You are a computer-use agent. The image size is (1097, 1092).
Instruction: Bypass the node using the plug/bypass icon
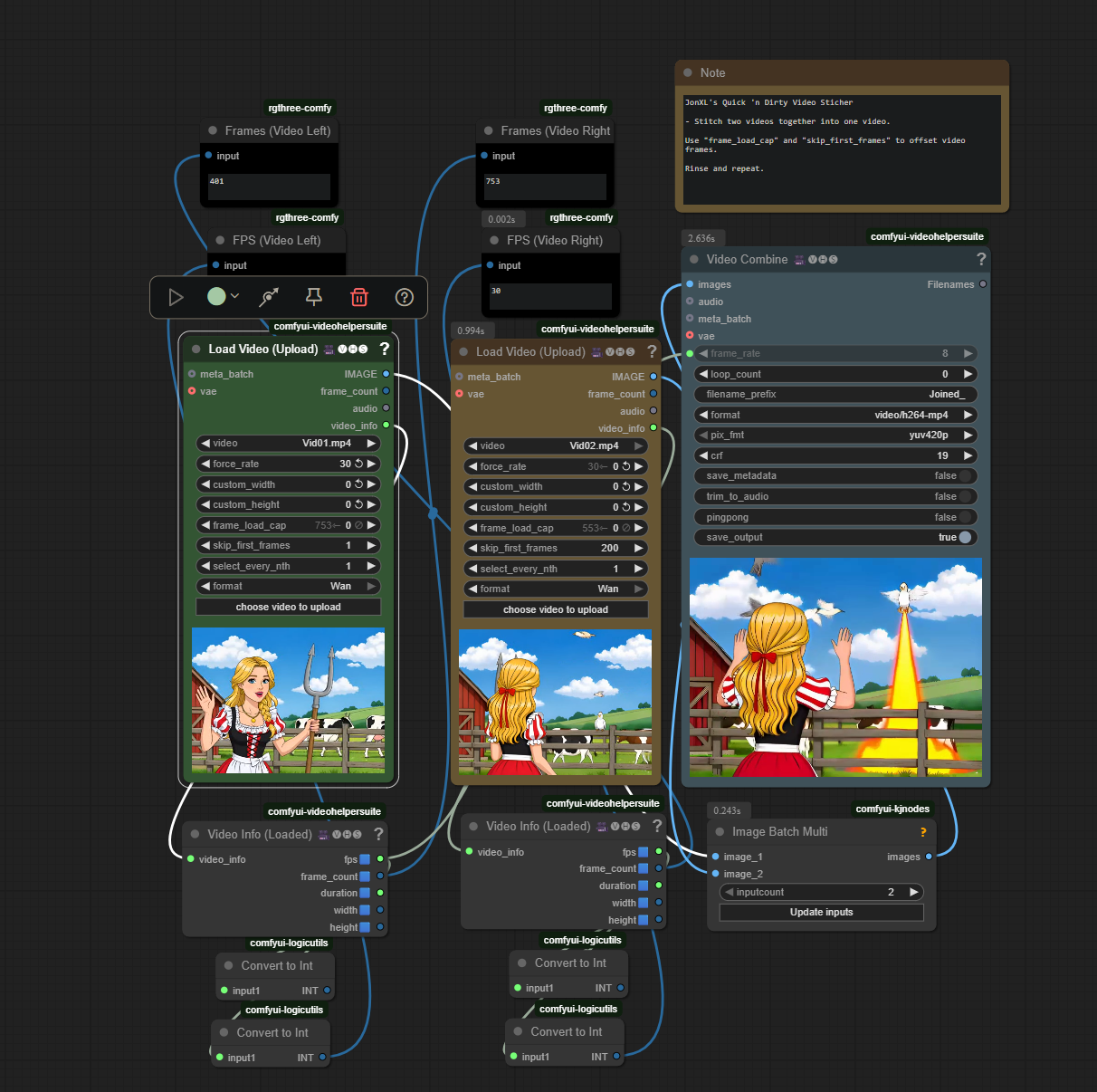(x=269, y=297)
